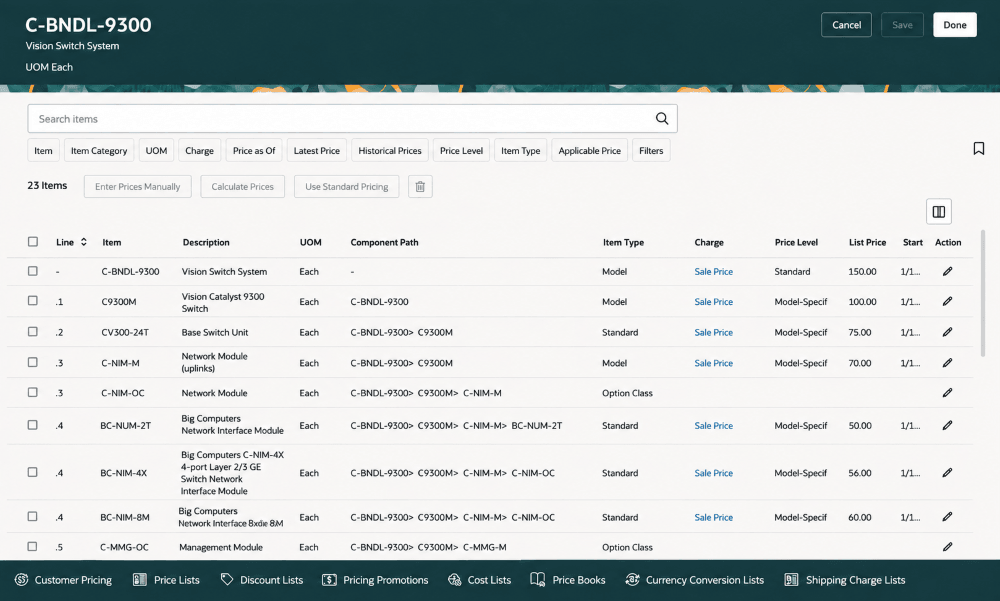1000x601 pixels.
Task: Edit the C-NIM-M row via pencil
Action: [x=948, y=363]
